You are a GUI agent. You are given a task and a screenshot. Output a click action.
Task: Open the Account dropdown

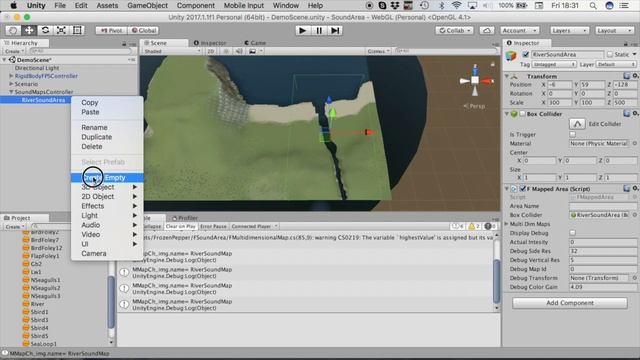[x=520, y=31]
